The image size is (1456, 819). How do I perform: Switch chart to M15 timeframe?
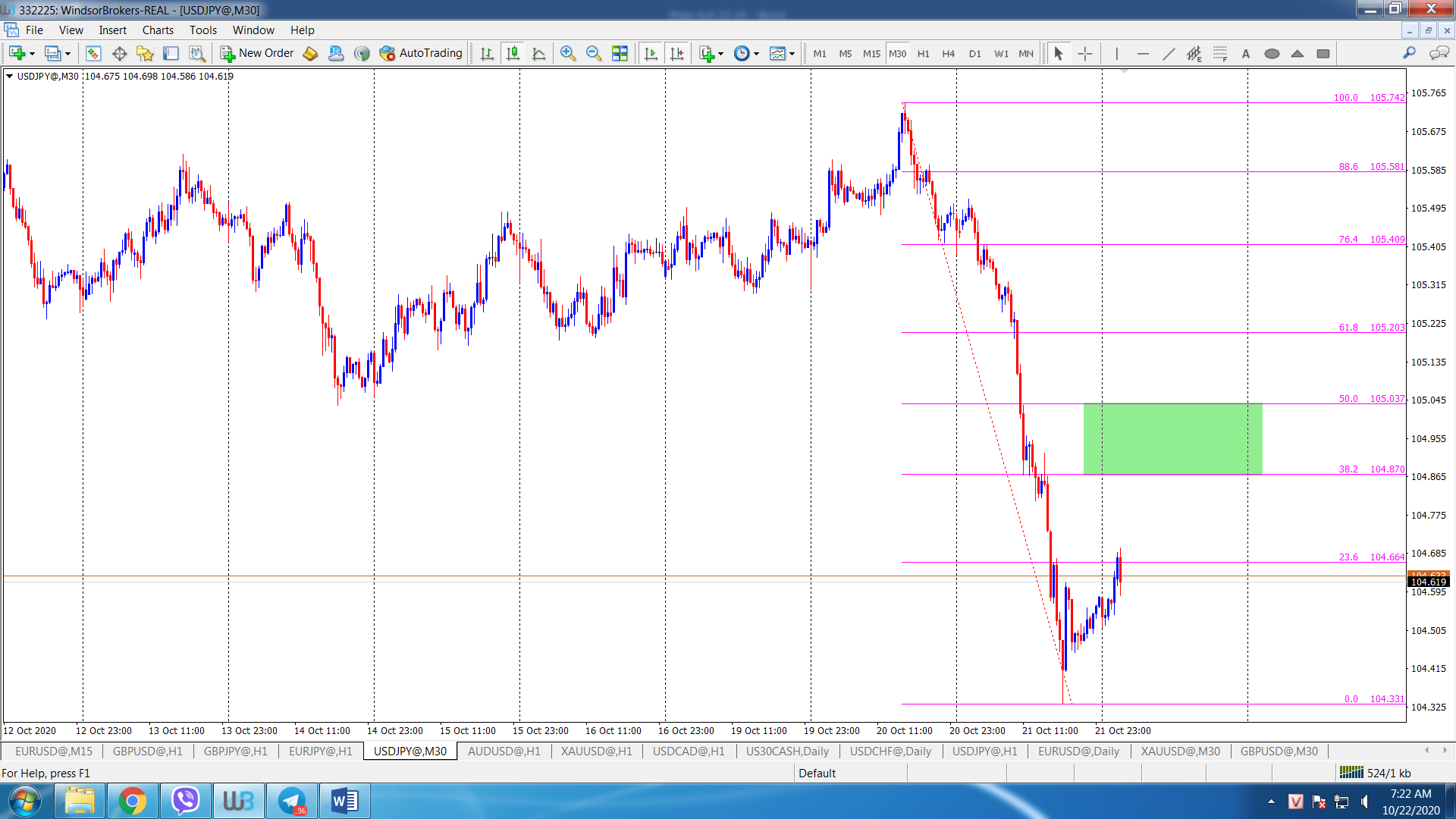[x=872, y=53]
